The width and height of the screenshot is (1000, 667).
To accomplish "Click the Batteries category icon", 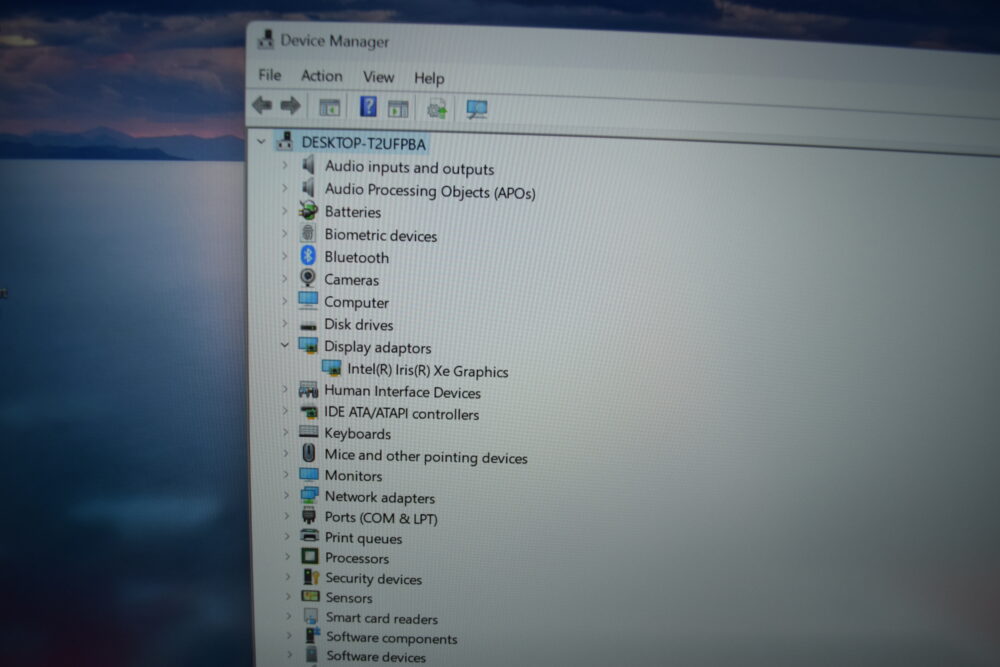I will [308, 210].
